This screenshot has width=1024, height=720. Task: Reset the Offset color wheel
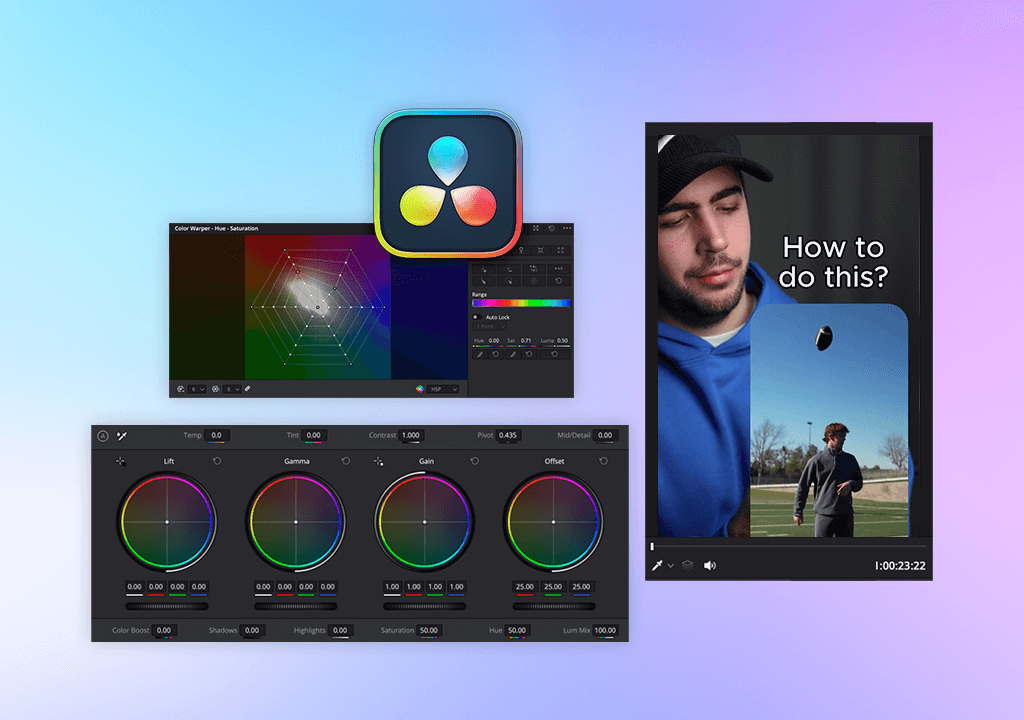click(x=603, y=461)
